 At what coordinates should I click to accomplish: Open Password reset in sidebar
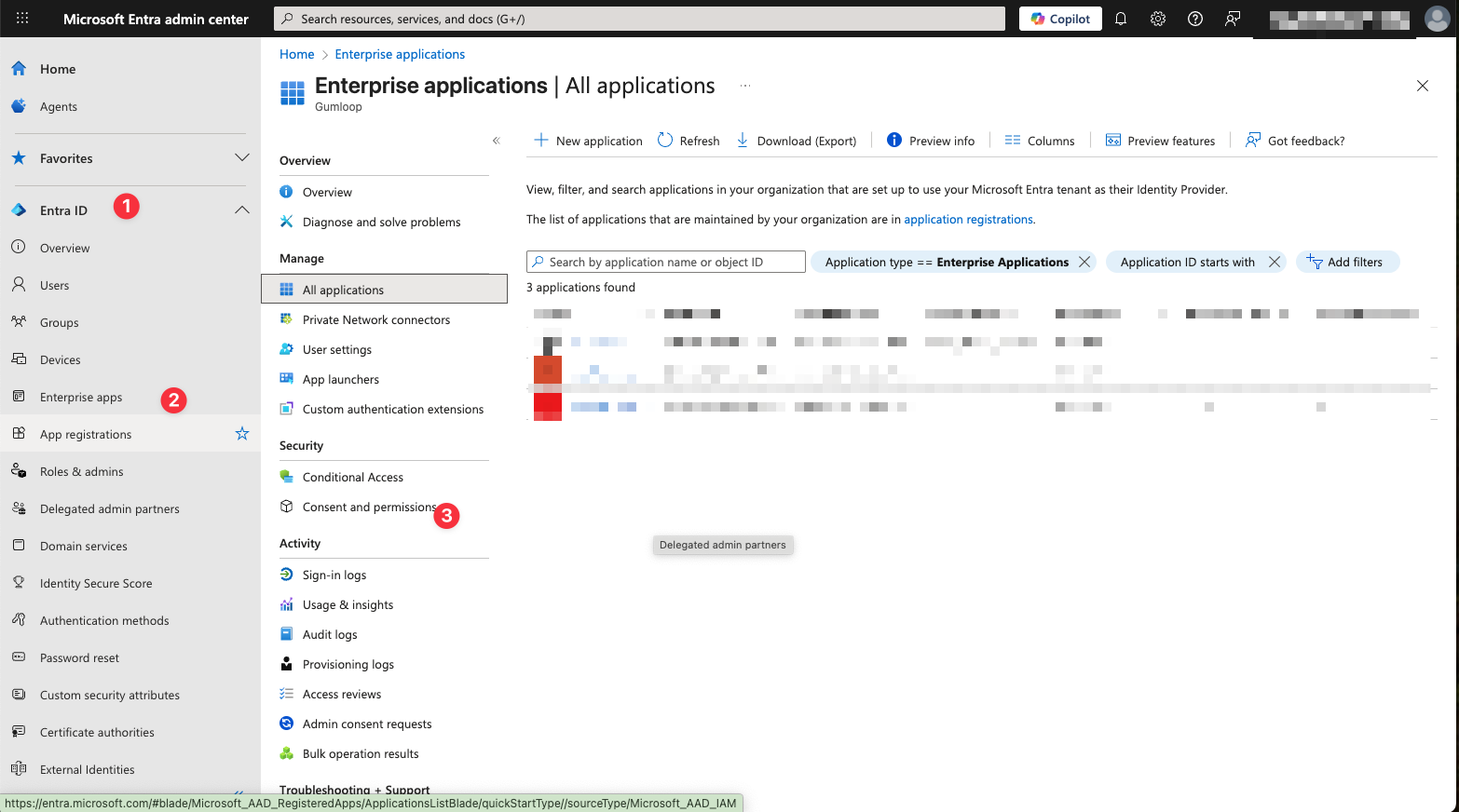[x=79, y=657]
